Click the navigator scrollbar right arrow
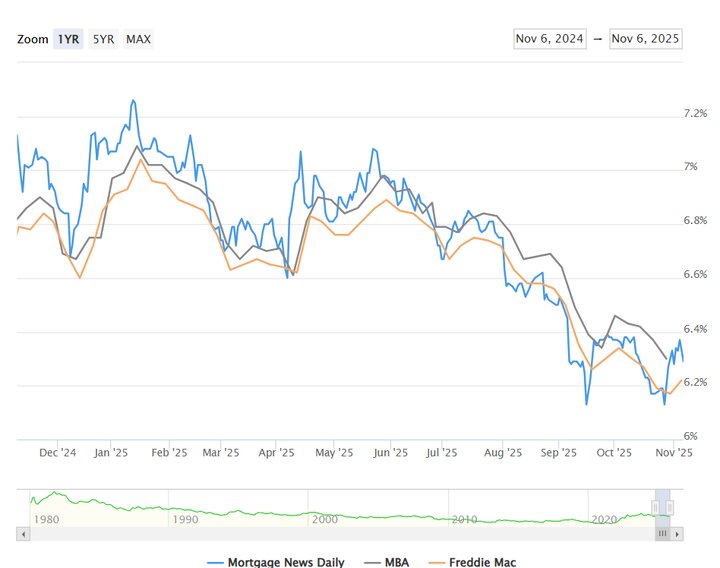The image size is (720, 568). [x=675, y=535]
